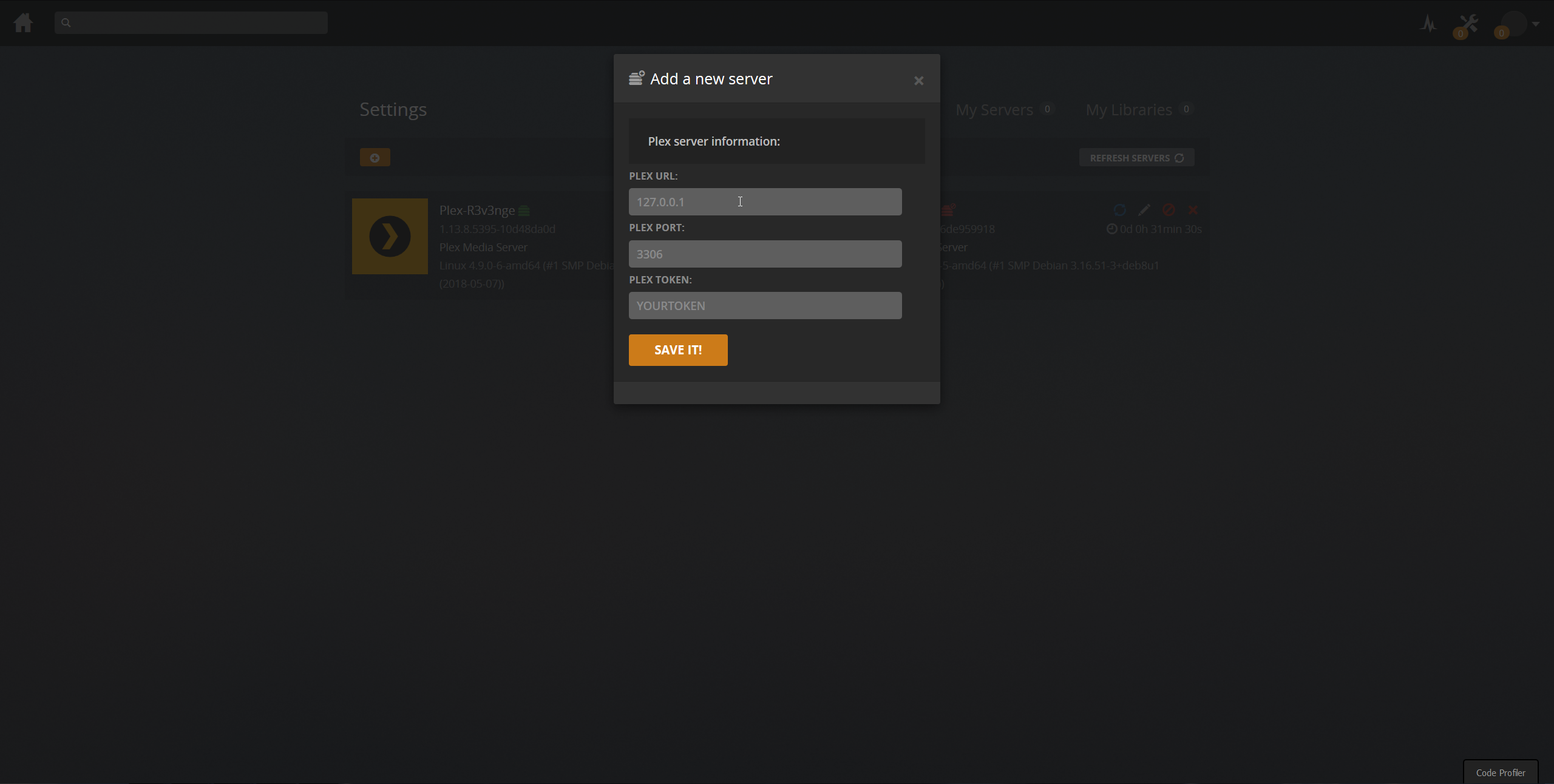
Task: Click the red disable icon on server card
Action: [1169, 210]
